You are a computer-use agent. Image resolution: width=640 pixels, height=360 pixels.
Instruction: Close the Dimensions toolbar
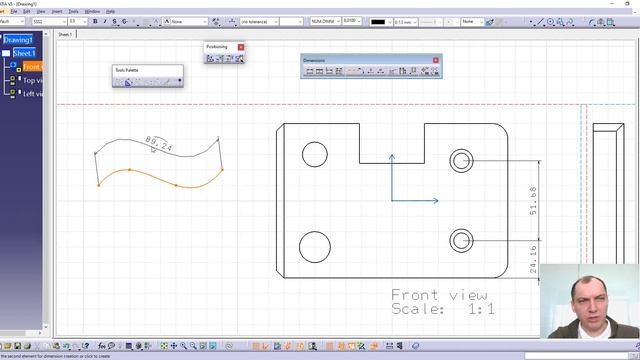click(x=436, y=60)
